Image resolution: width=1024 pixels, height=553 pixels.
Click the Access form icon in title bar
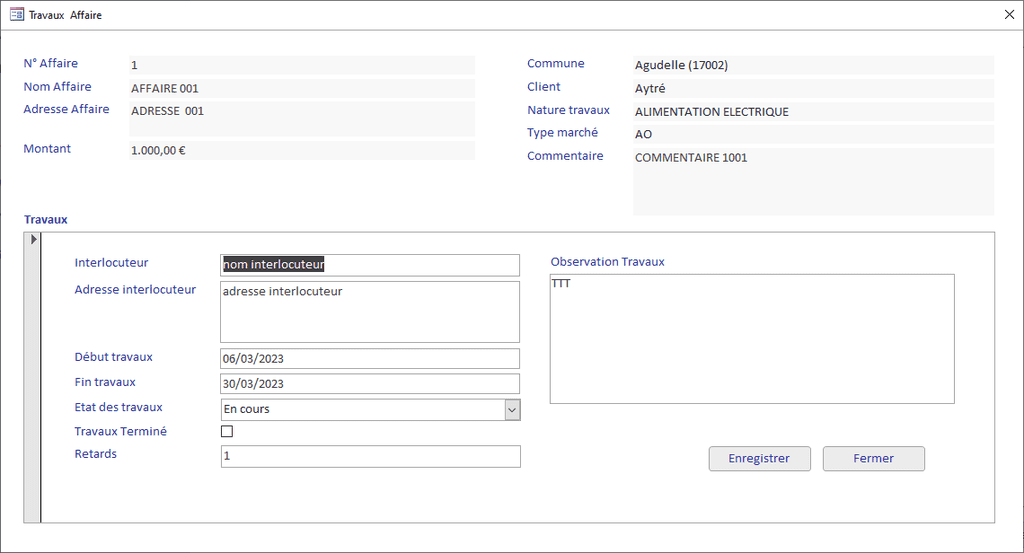[17, 15]
